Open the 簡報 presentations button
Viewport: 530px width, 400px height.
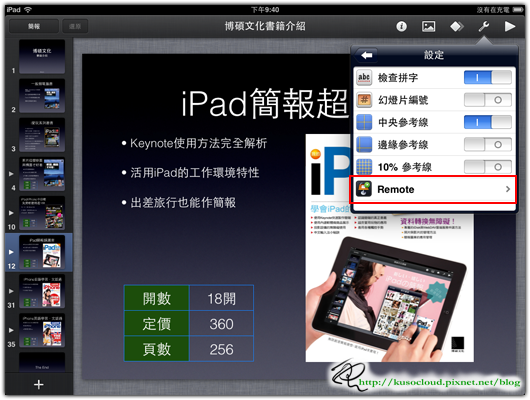[x=34, y=26]
